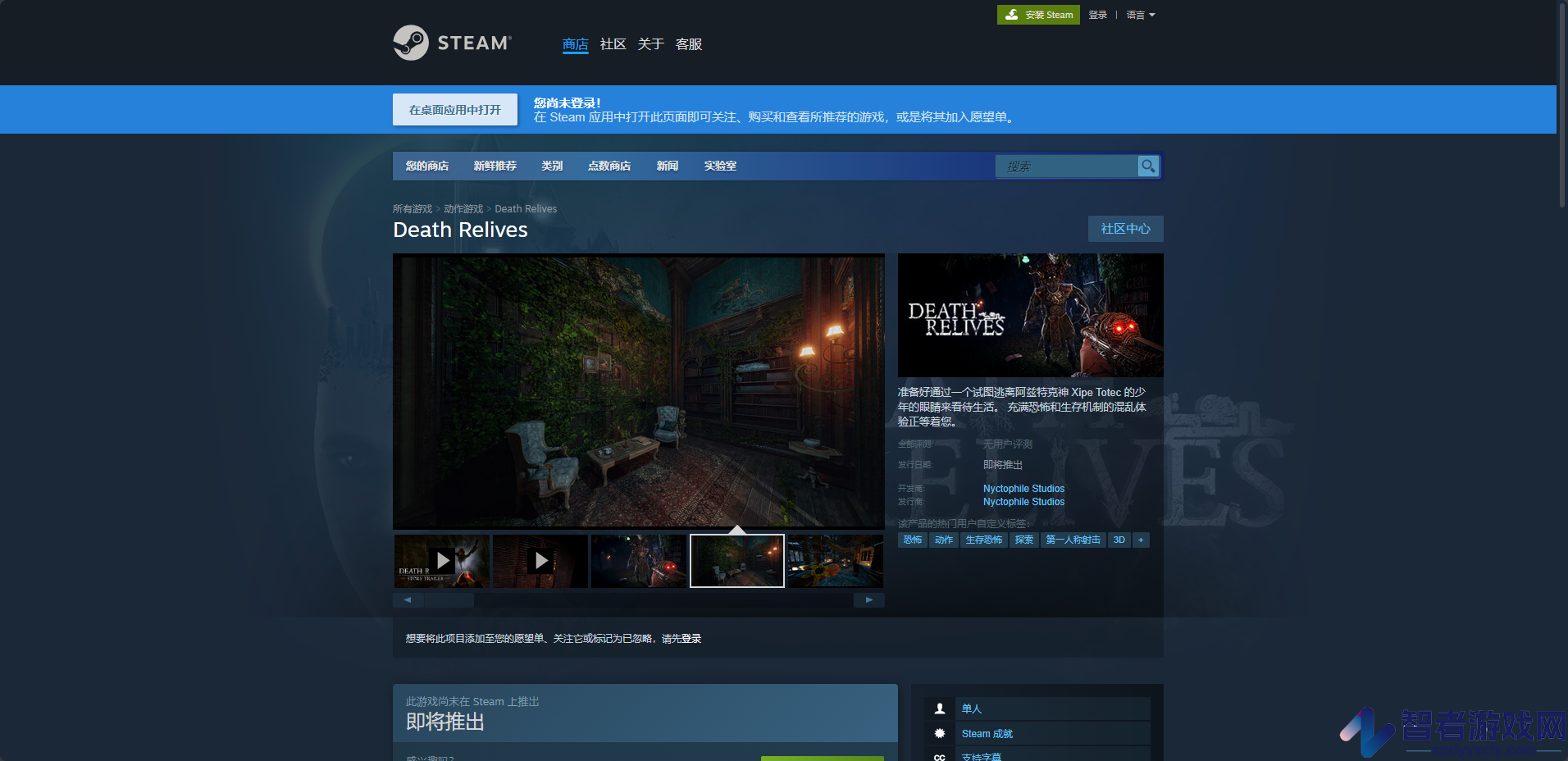Click the plus icon to add tag
The width and height of the screenshot is (1568, 761).
click(x=1141, y=540)
